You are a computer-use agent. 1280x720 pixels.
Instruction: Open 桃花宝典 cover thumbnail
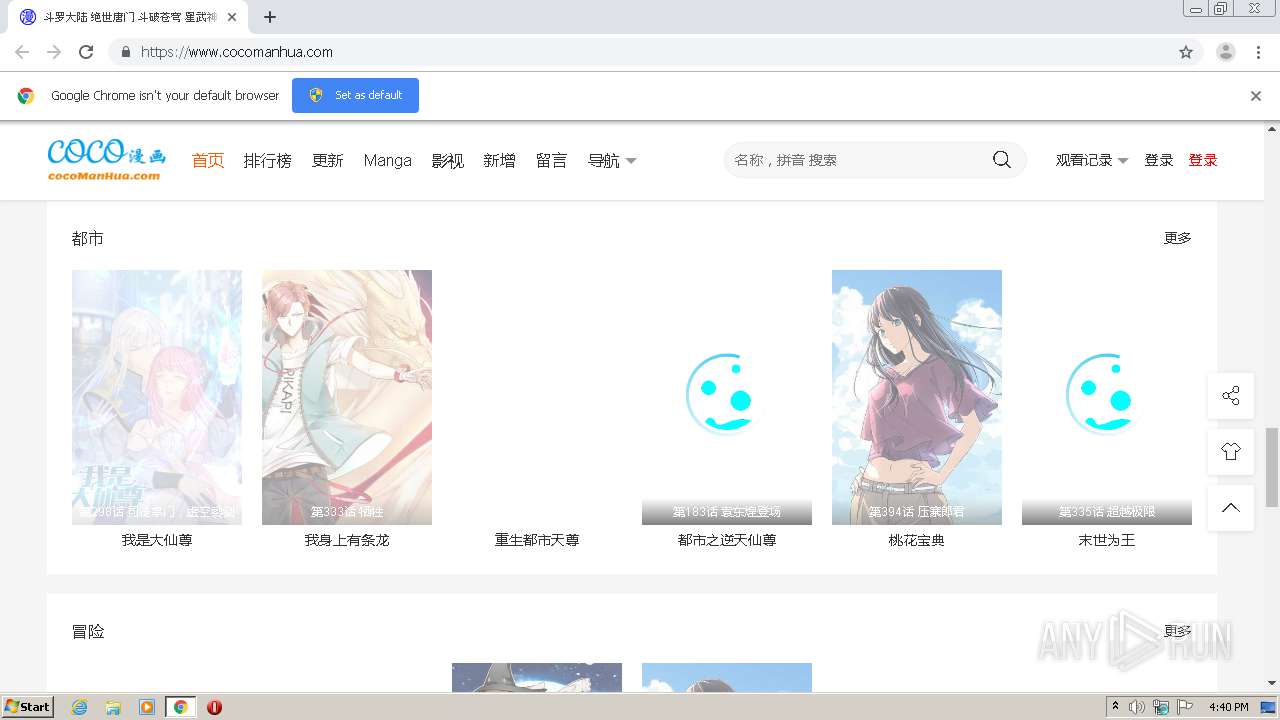(917, 397)
